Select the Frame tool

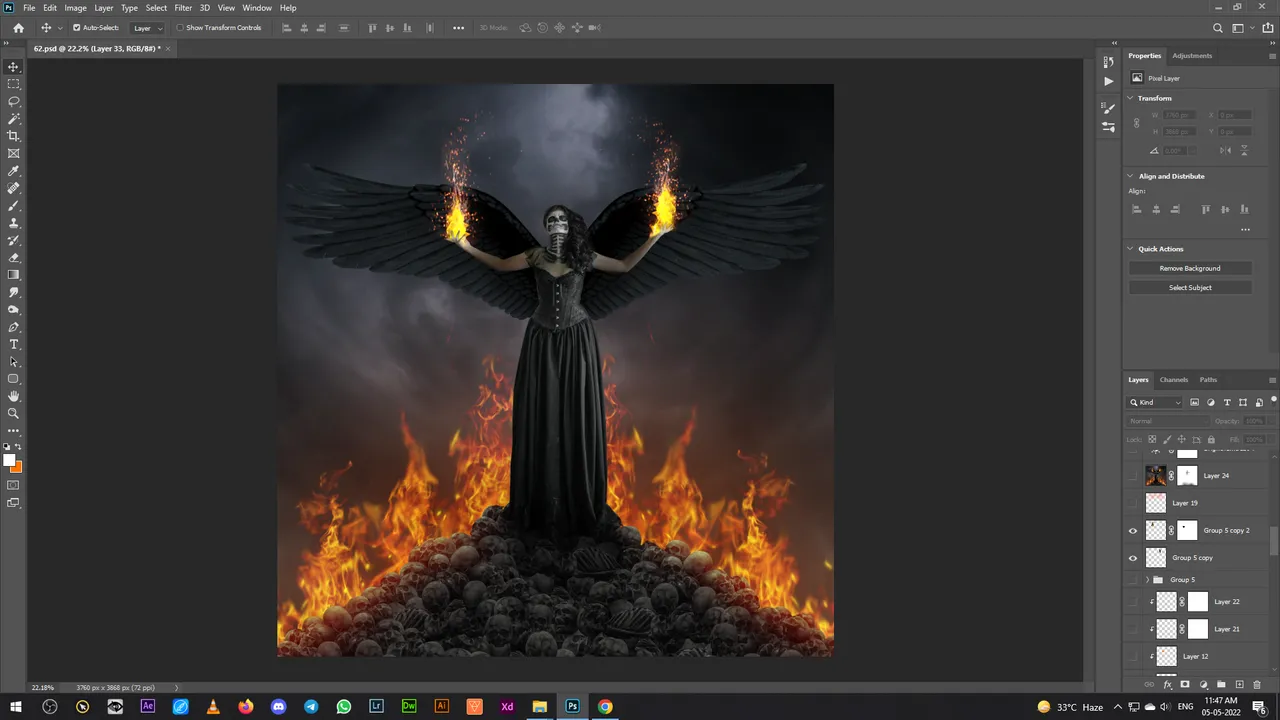pyautogui.click(x=13, y=154)
